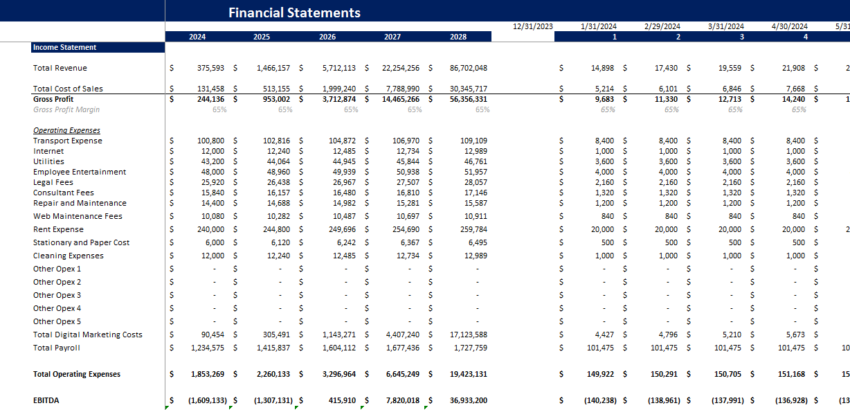Click the 1,234,575 payroll value
The width and height of the screenshot is (850, 410).
coord(209,348)
